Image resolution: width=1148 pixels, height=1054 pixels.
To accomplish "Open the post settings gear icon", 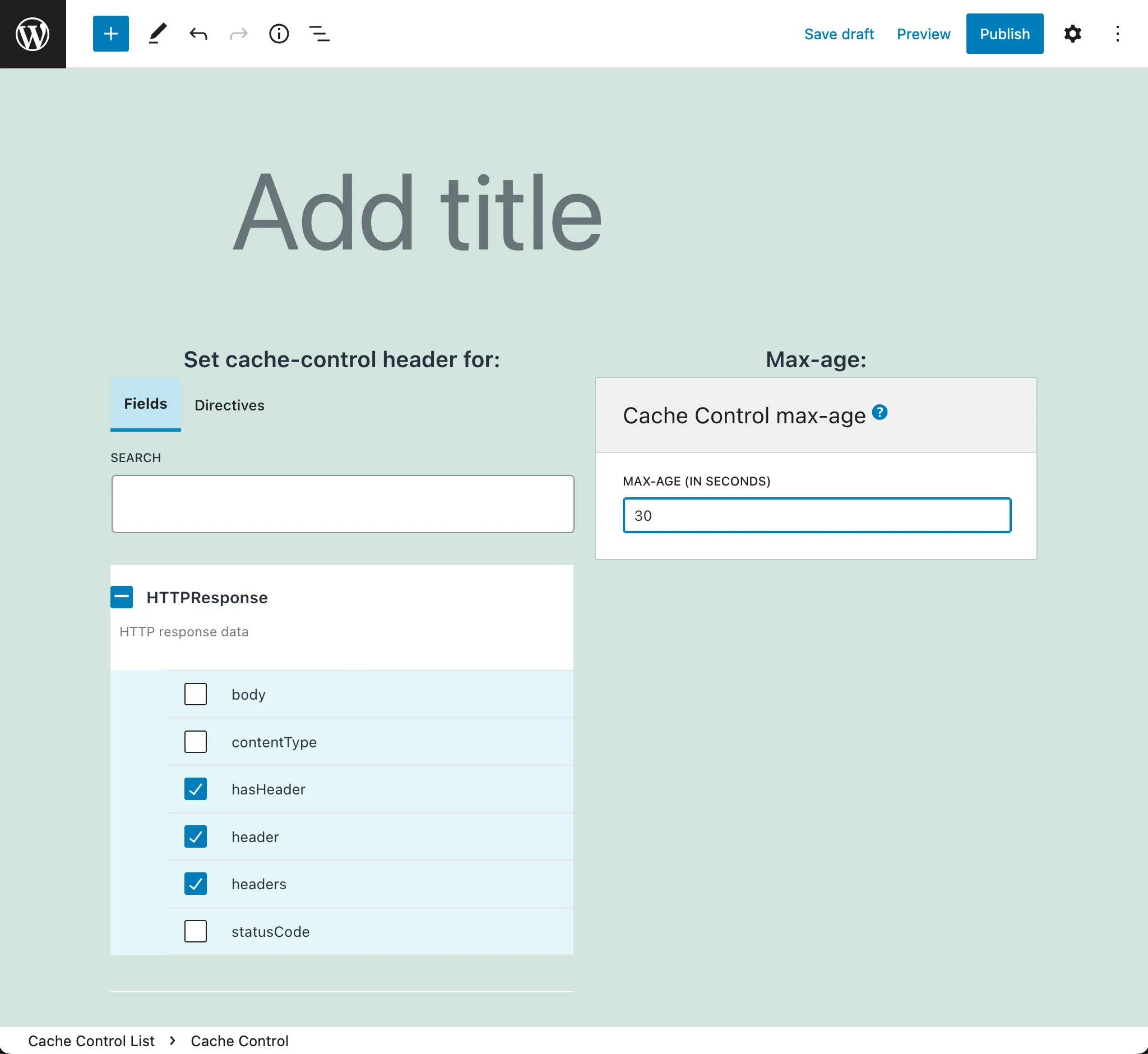I will point(1073,33).
